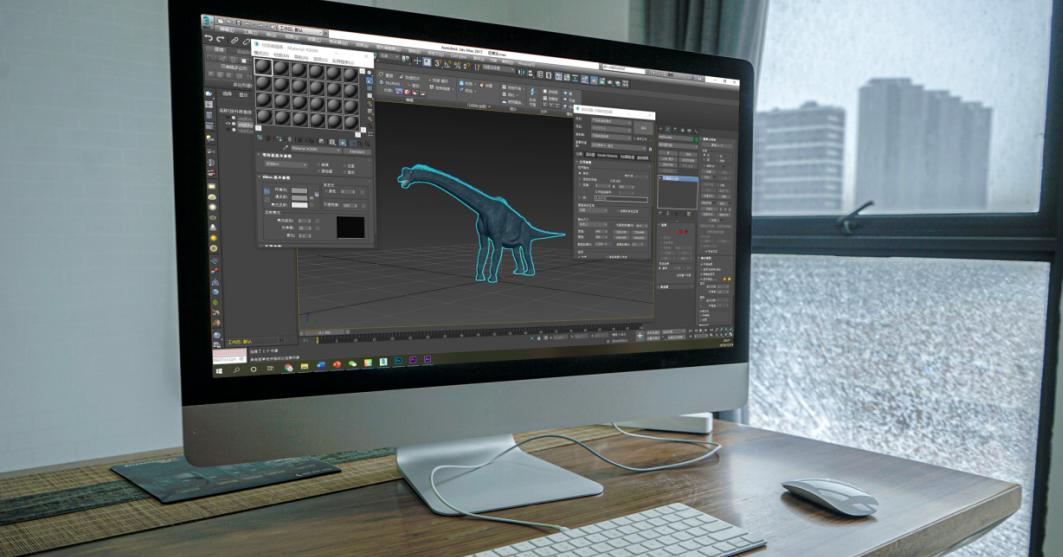Image resolution: width=1063 pixels, height=557 pixels.
Task: Open the Rendered Frame Window icon
Action: pos(602,81)
